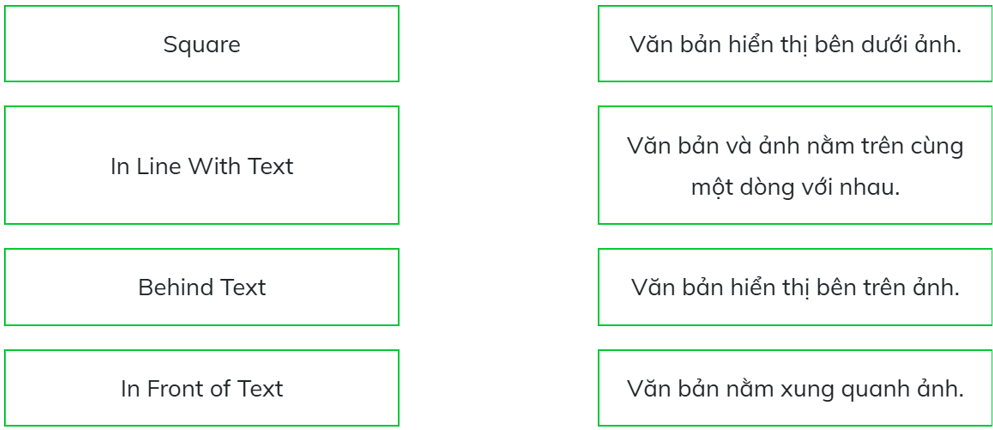Select 'Văn bản và ảnh nằm trên cùng một dòng' box

(x=795, y=165)
